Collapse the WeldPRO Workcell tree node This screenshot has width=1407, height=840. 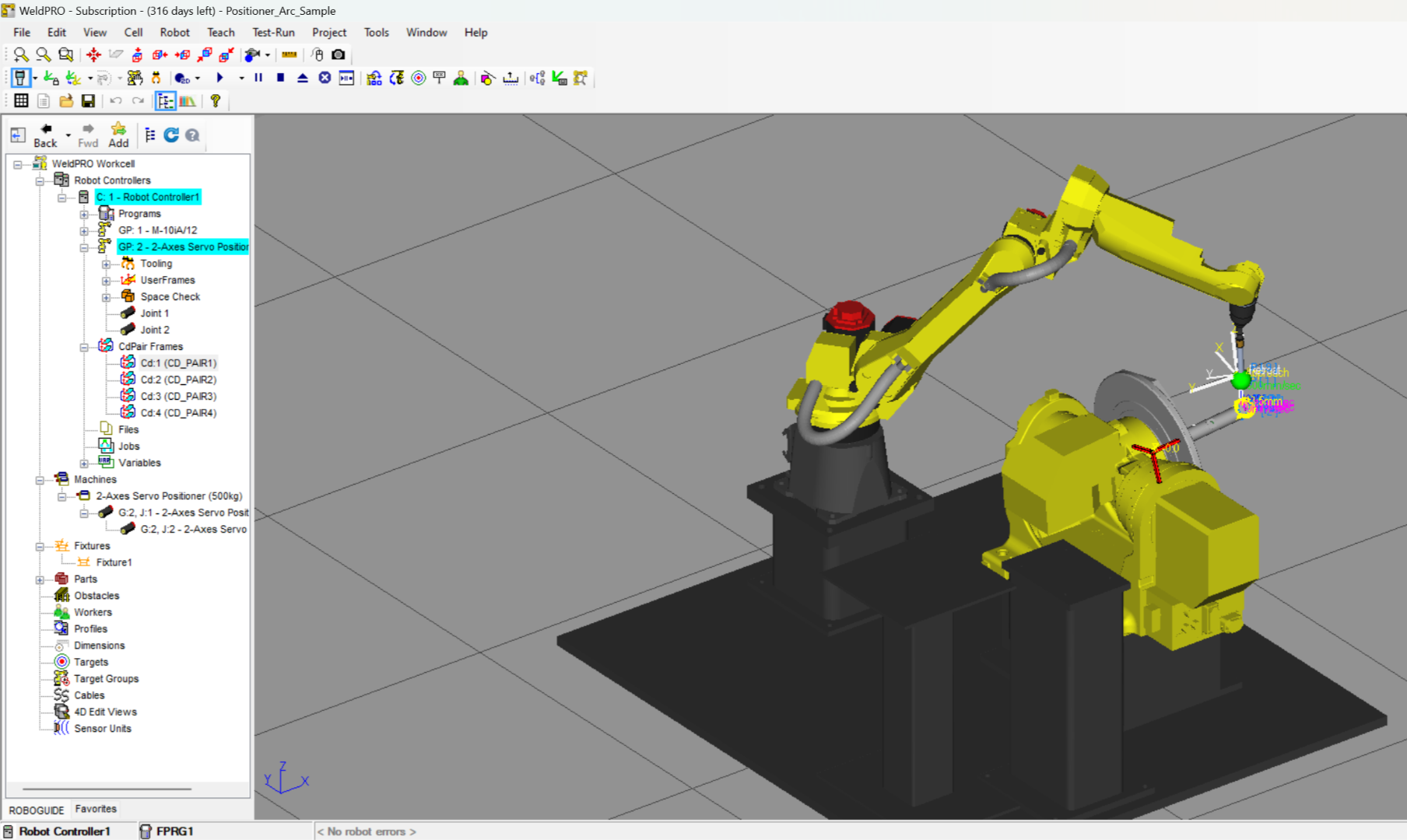(x=18, y=164)
